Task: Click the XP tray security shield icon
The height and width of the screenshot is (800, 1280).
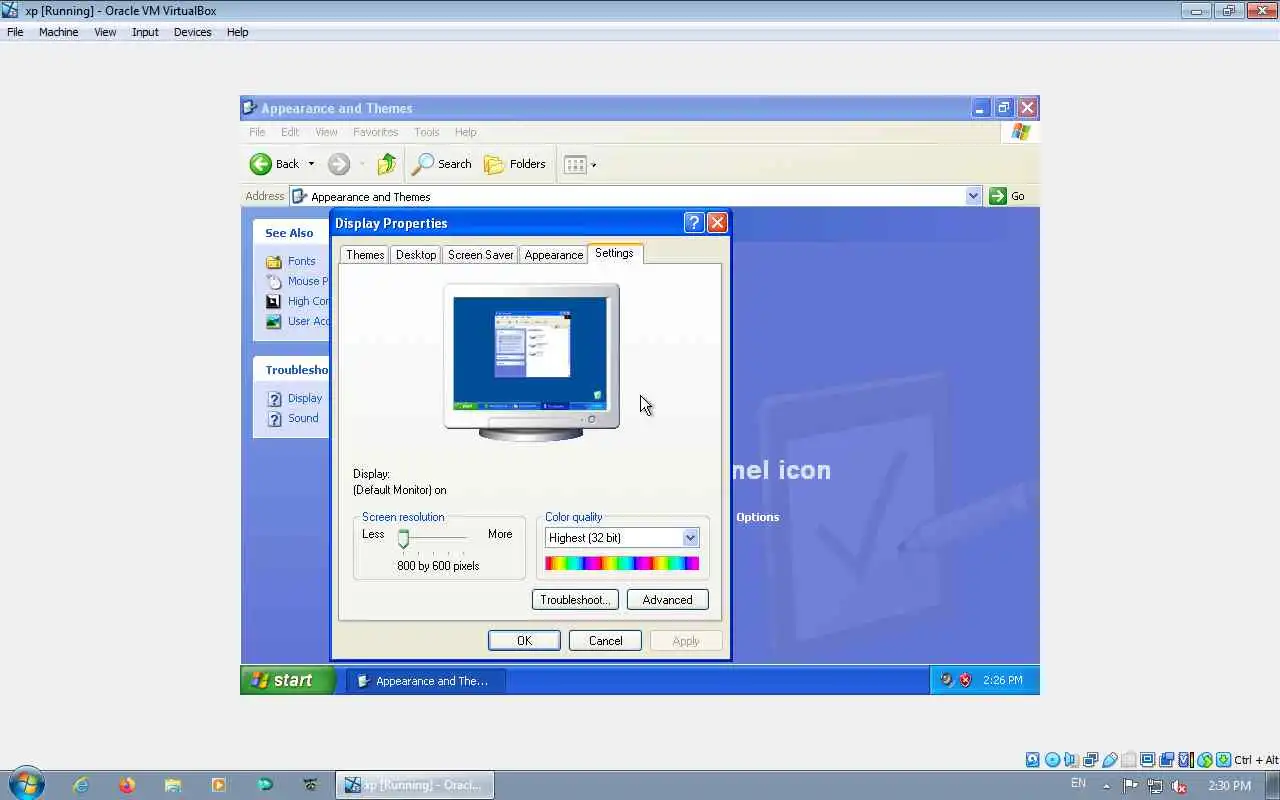Action: click(x=965, y=680)
